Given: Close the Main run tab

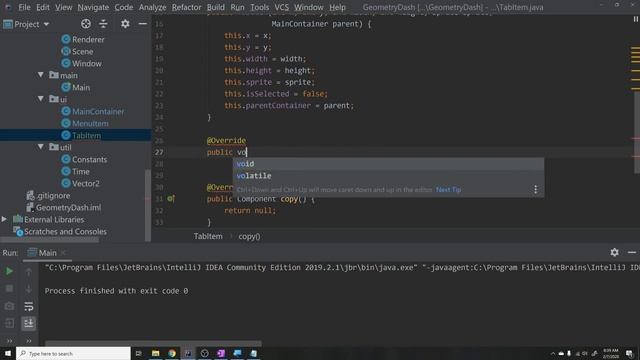Looking at the screenshot, I should click(x=63, y=253).
